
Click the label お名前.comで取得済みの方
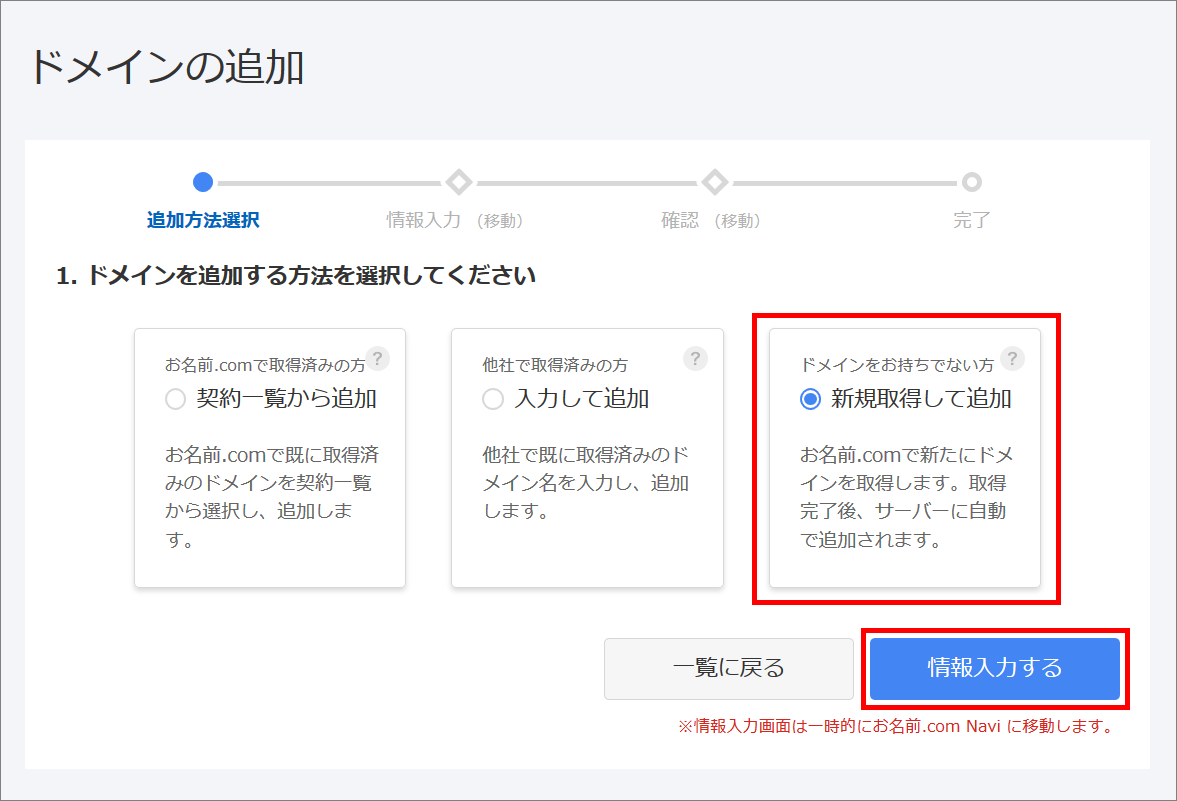coord(265,365)
